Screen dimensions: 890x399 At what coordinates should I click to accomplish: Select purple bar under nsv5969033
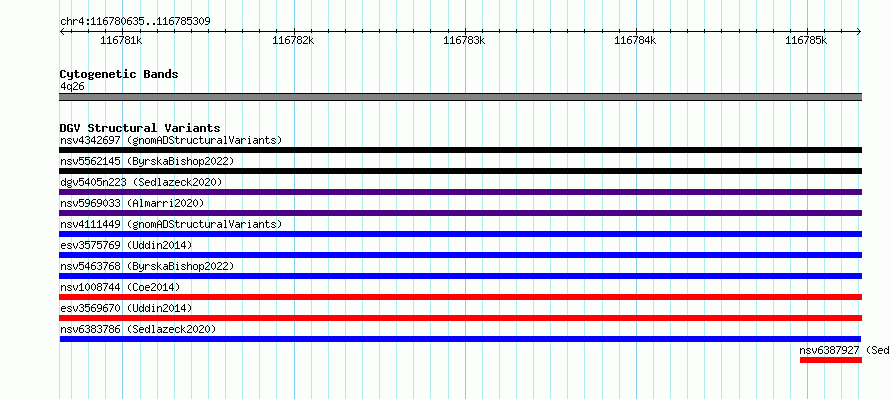[461, 213]
